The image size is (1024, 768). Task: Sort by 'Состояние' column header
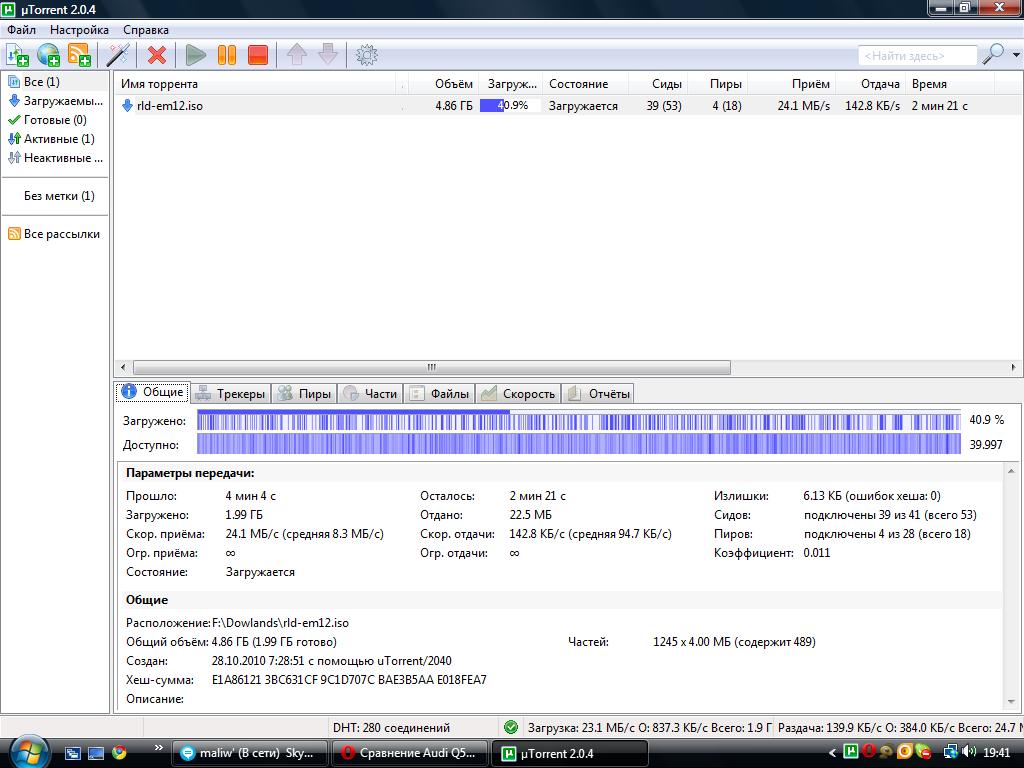click(x=585, y=84)
